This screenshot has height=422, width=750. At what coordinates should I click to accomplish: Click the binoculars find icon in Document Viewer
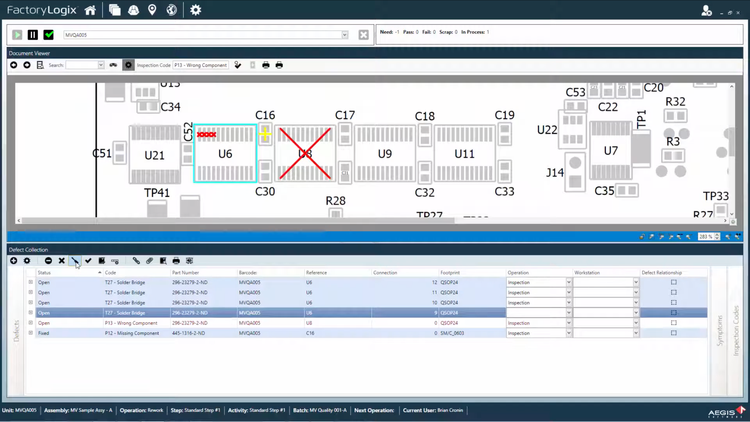(x=113, y=65)
